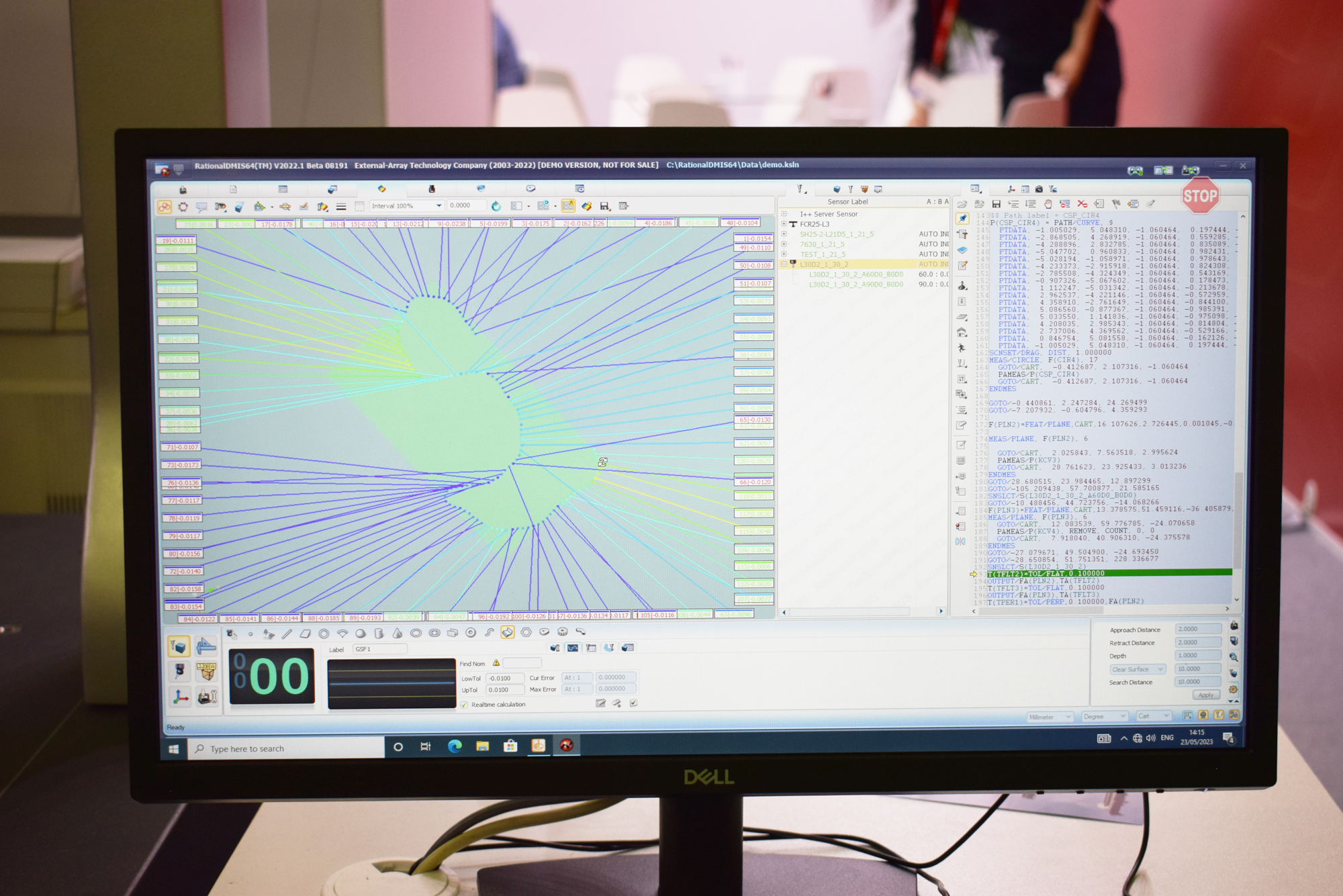Expand the FCR25-L3 tree node

(x=784, y=224)
